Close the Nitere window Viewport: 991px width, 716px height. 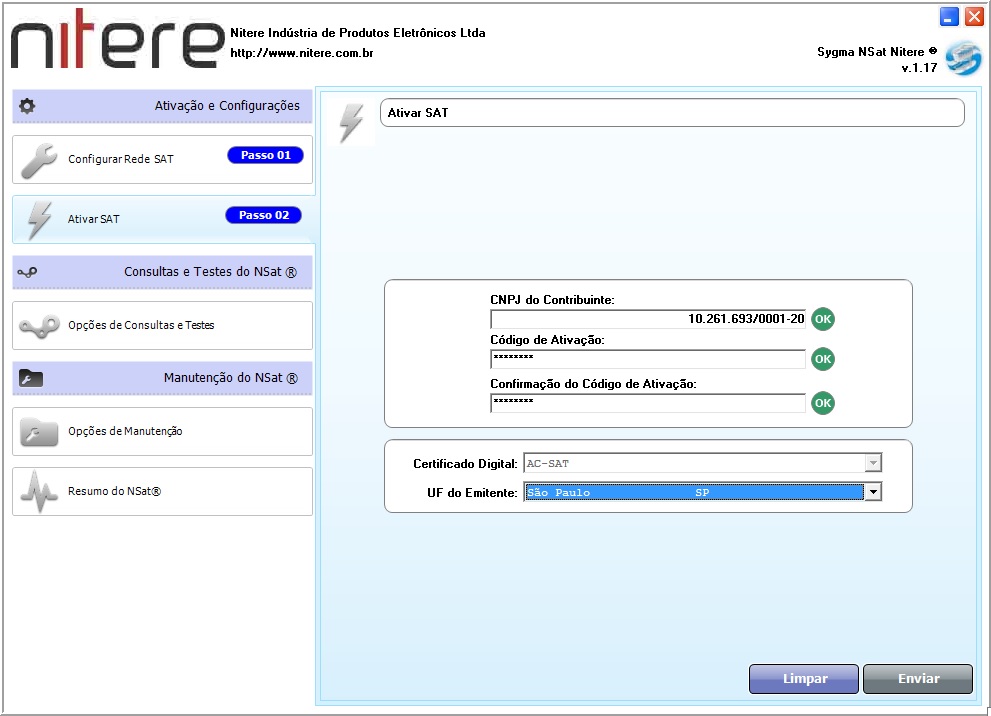pyautogui.click(x=974, y=16)
